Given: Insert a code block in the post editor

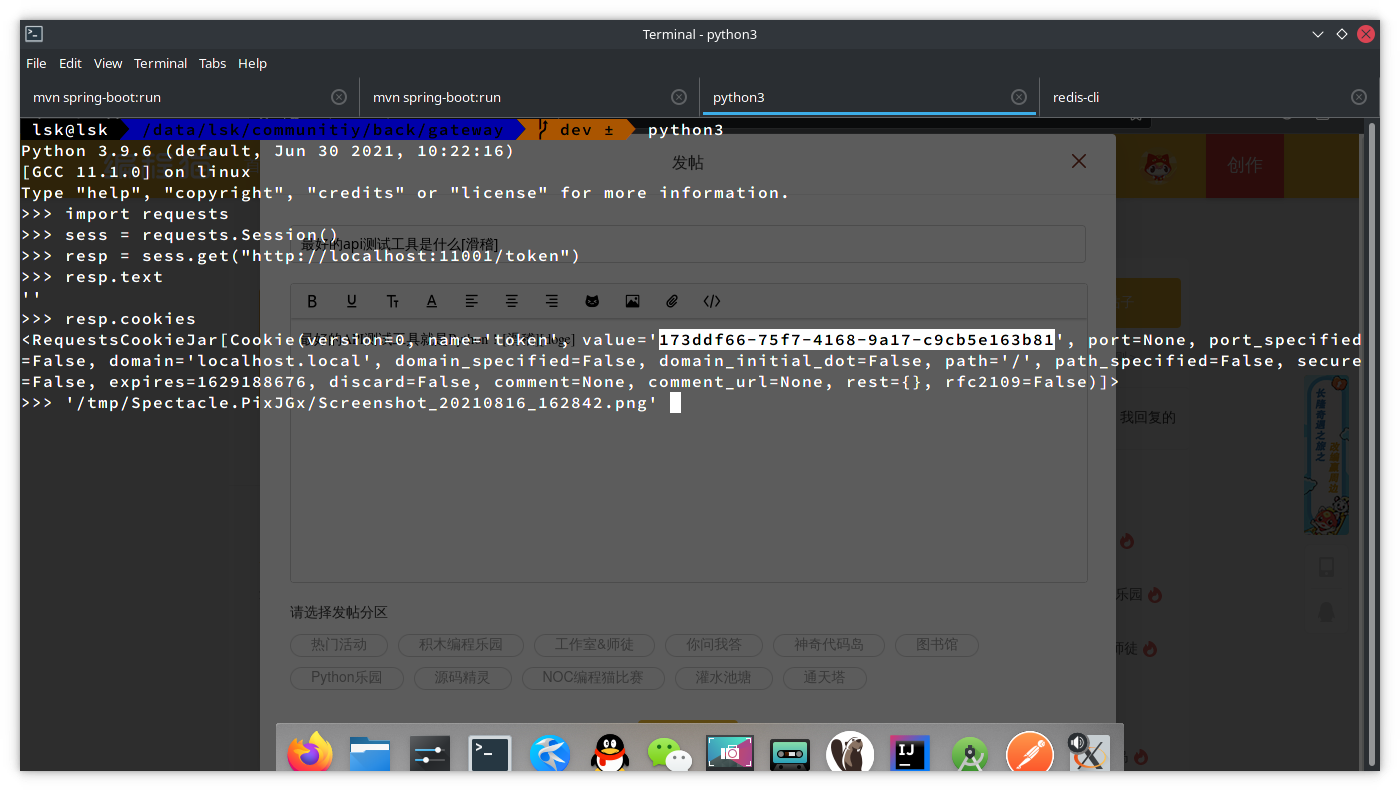Looking at the screenshot, I should tap(712, 301).
